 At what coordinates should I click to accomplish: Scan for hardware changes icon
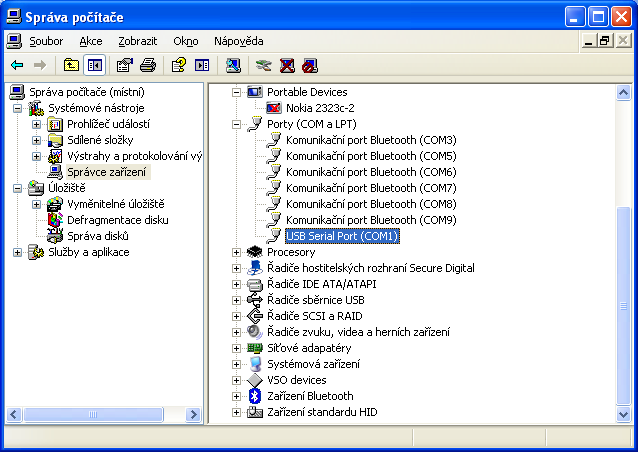click(x=233, y=65)
